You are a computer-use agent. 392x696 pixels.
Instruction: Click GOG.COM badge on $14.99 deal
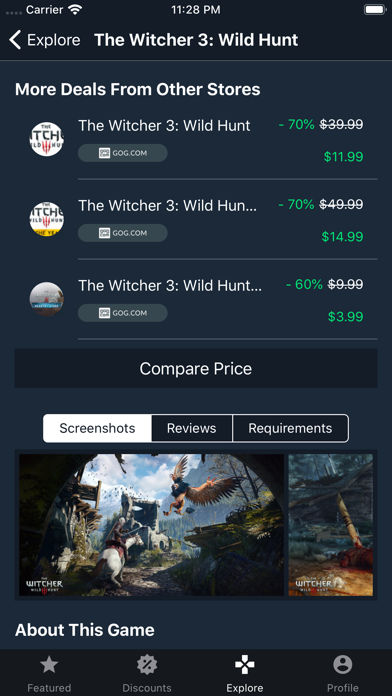click(x=123, y=233)
